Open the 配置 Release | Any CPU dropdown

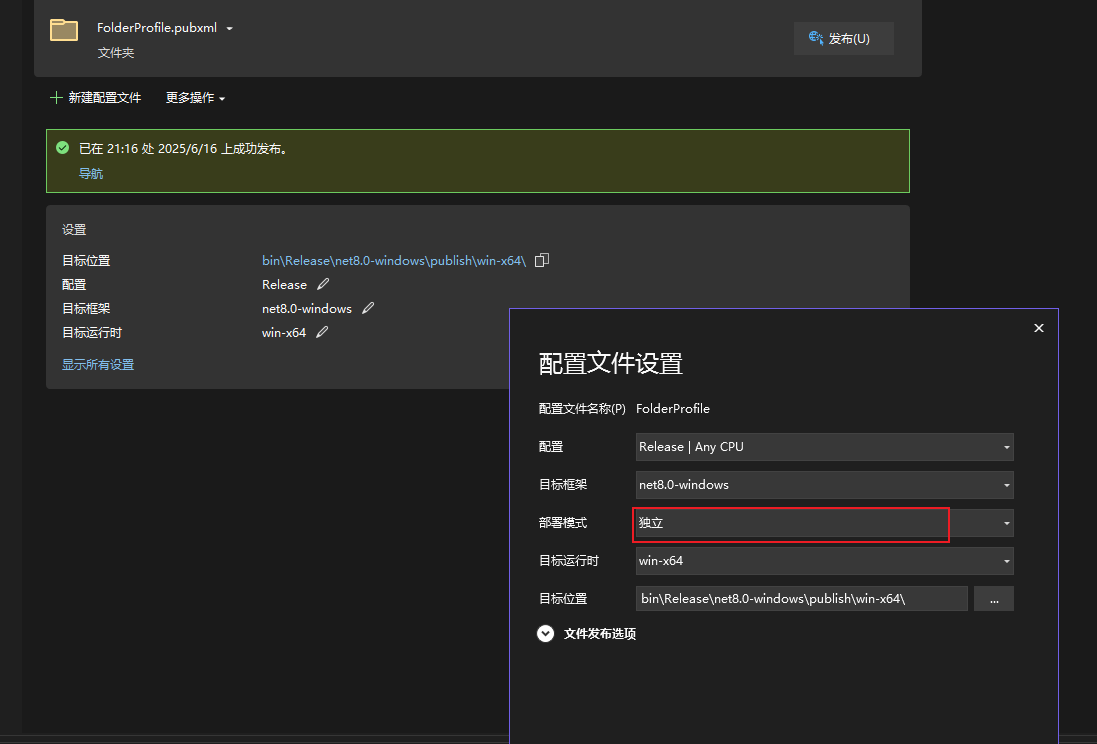[825, 447]
